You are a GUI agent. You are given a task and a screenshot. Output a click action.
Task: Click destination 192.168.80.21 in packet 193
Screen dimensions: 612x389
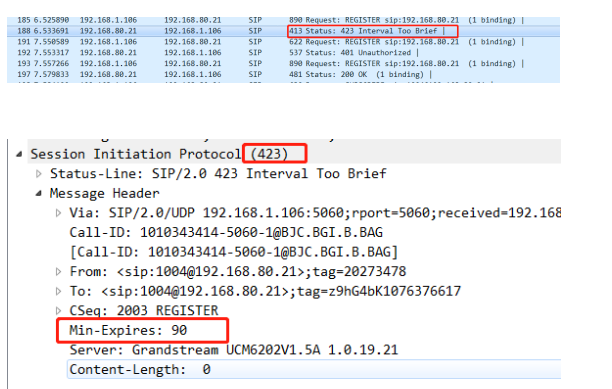pos(192,64)
